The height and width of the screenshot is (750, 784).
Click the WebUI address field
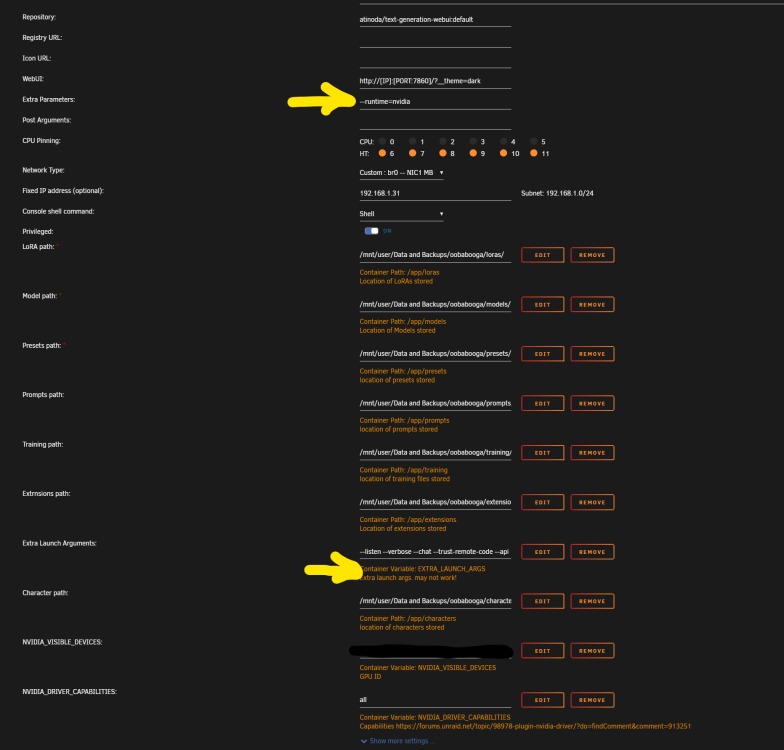(x=435, y=81)
